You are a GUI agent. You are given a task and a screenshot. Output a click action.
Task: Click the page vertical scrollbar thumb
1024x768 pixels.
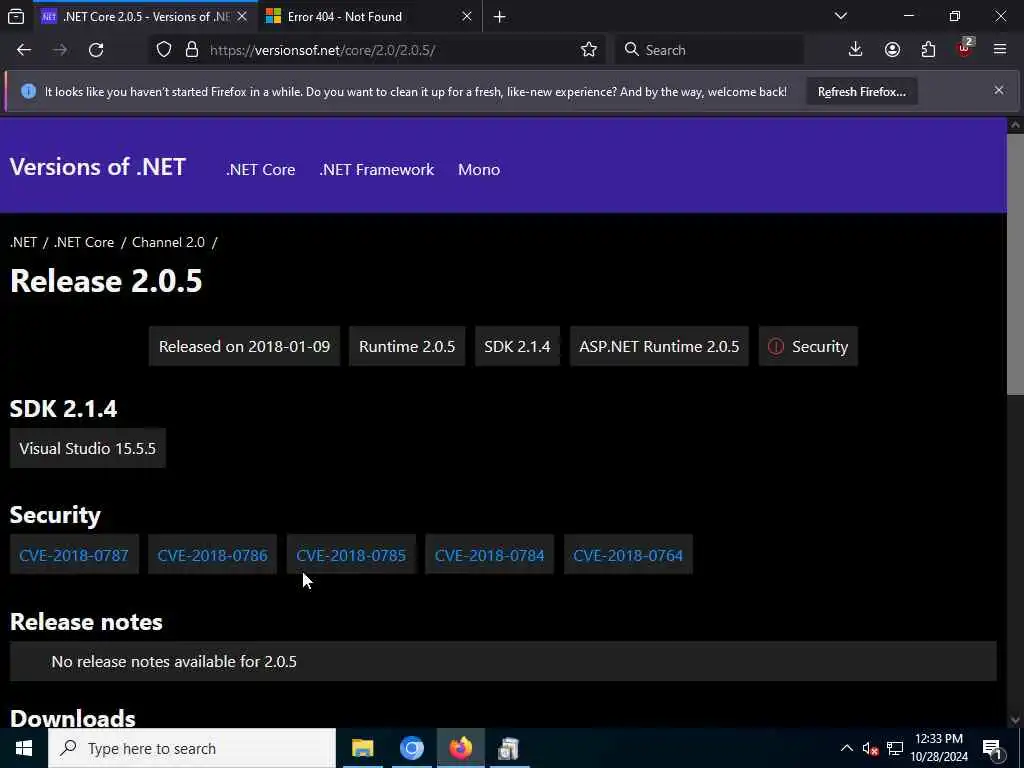coord(1015,264)
